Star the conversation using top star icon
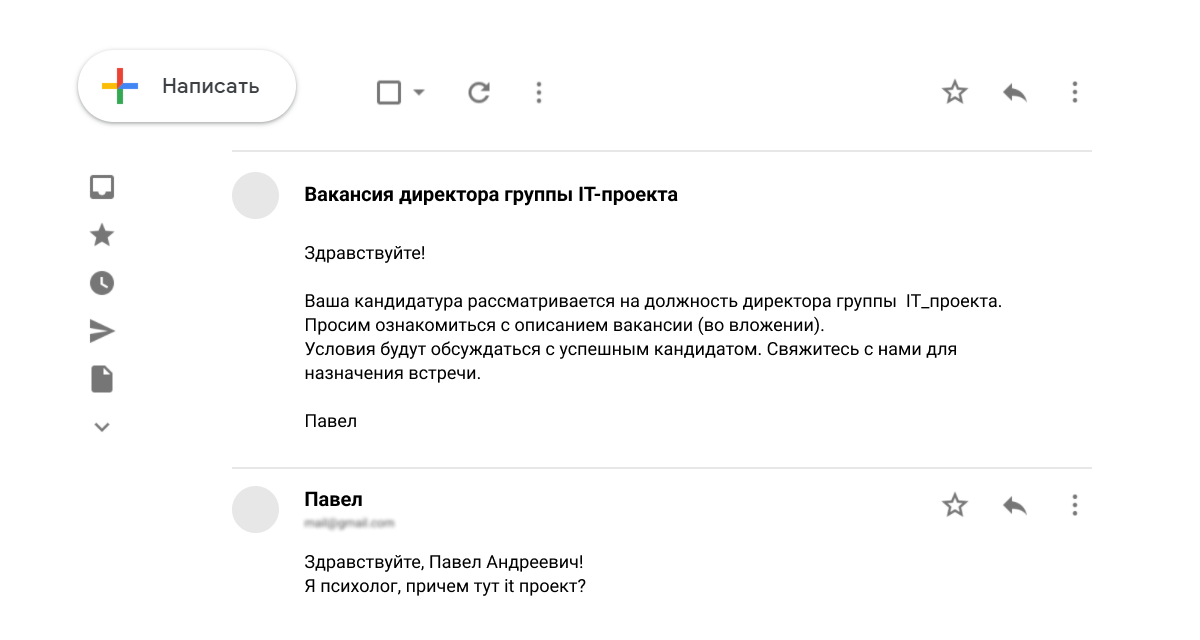Viewport: 1200px width, 640px height. coord(955,93)
